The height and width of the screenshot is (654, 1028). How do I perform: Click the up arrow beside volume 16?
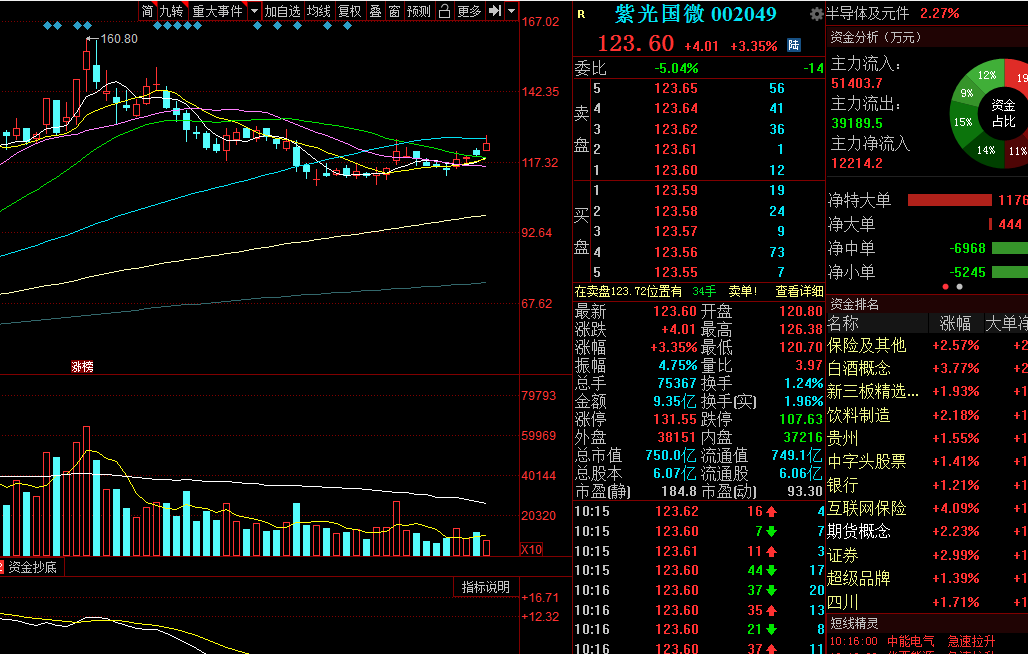(771, 511)
